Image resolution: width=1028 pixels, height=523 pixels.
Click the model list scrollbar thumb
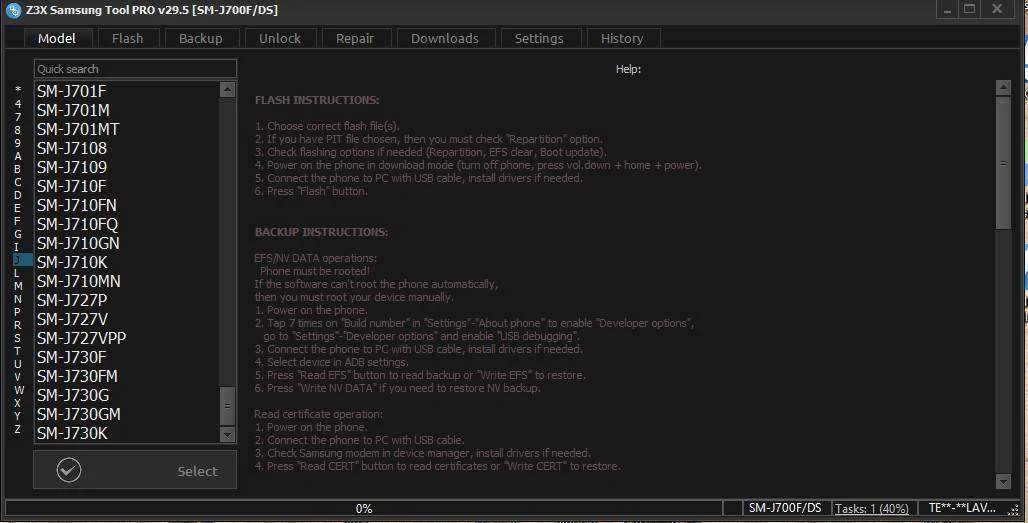coord(227,406)
